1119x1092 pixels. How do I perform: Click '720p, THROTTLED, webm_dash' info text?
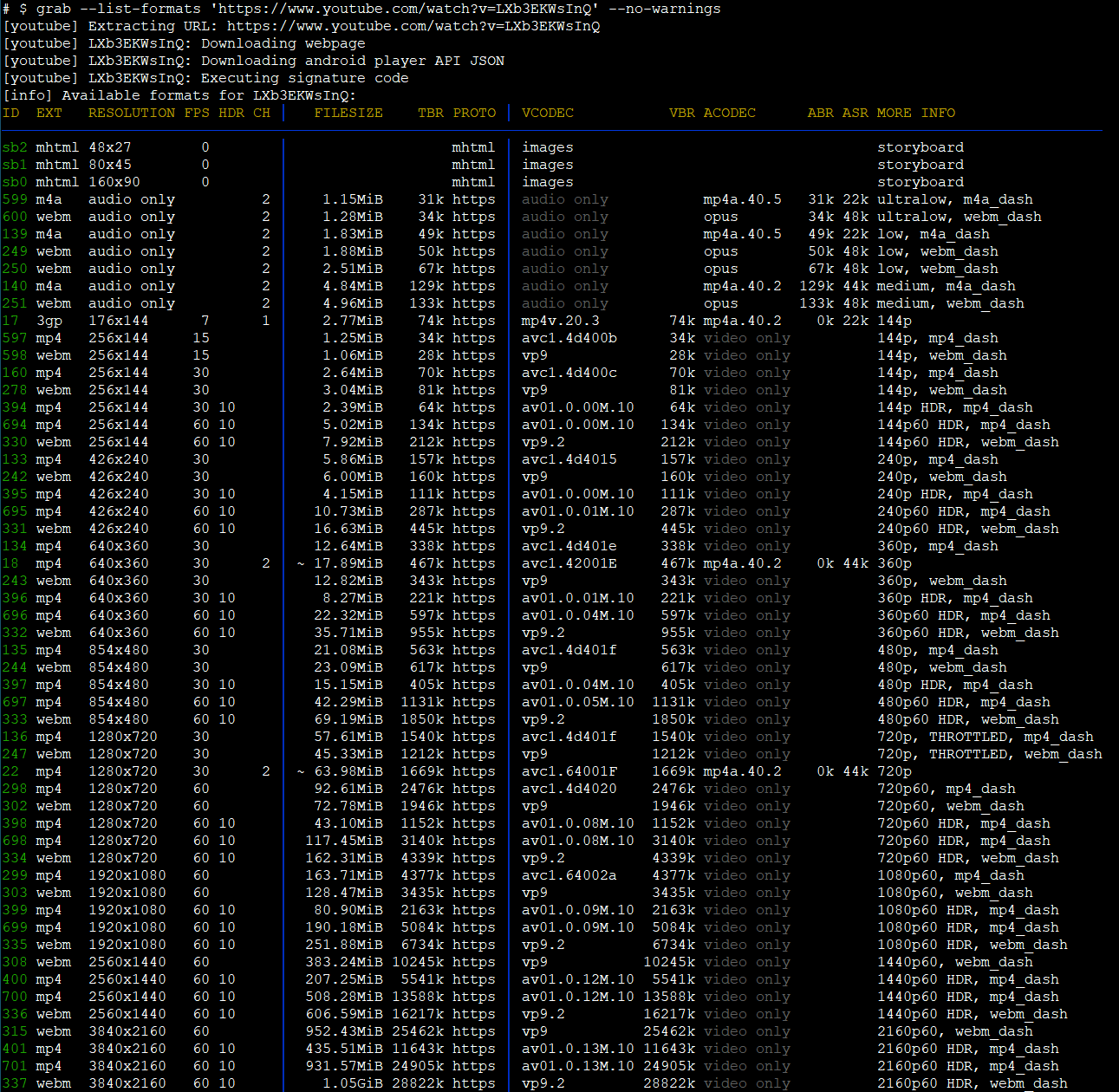coord(990,754)
